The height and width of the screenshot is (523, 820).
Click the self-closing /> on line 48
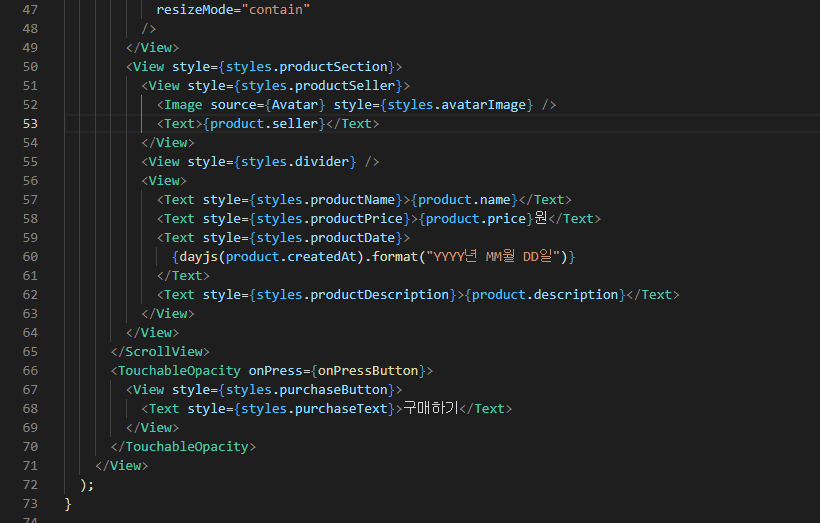149,29
